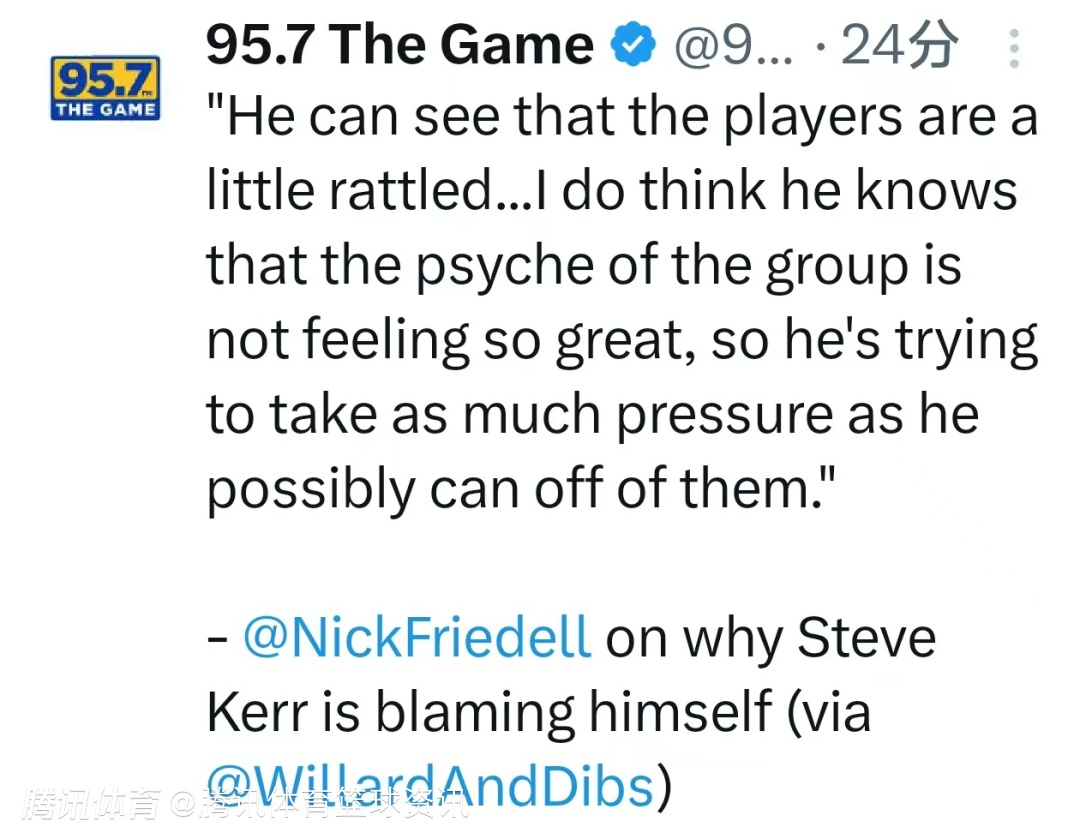Open the @NickFriedell mention
The width and height of the screenshot is (1080, 839).
(x=418, y=639)
